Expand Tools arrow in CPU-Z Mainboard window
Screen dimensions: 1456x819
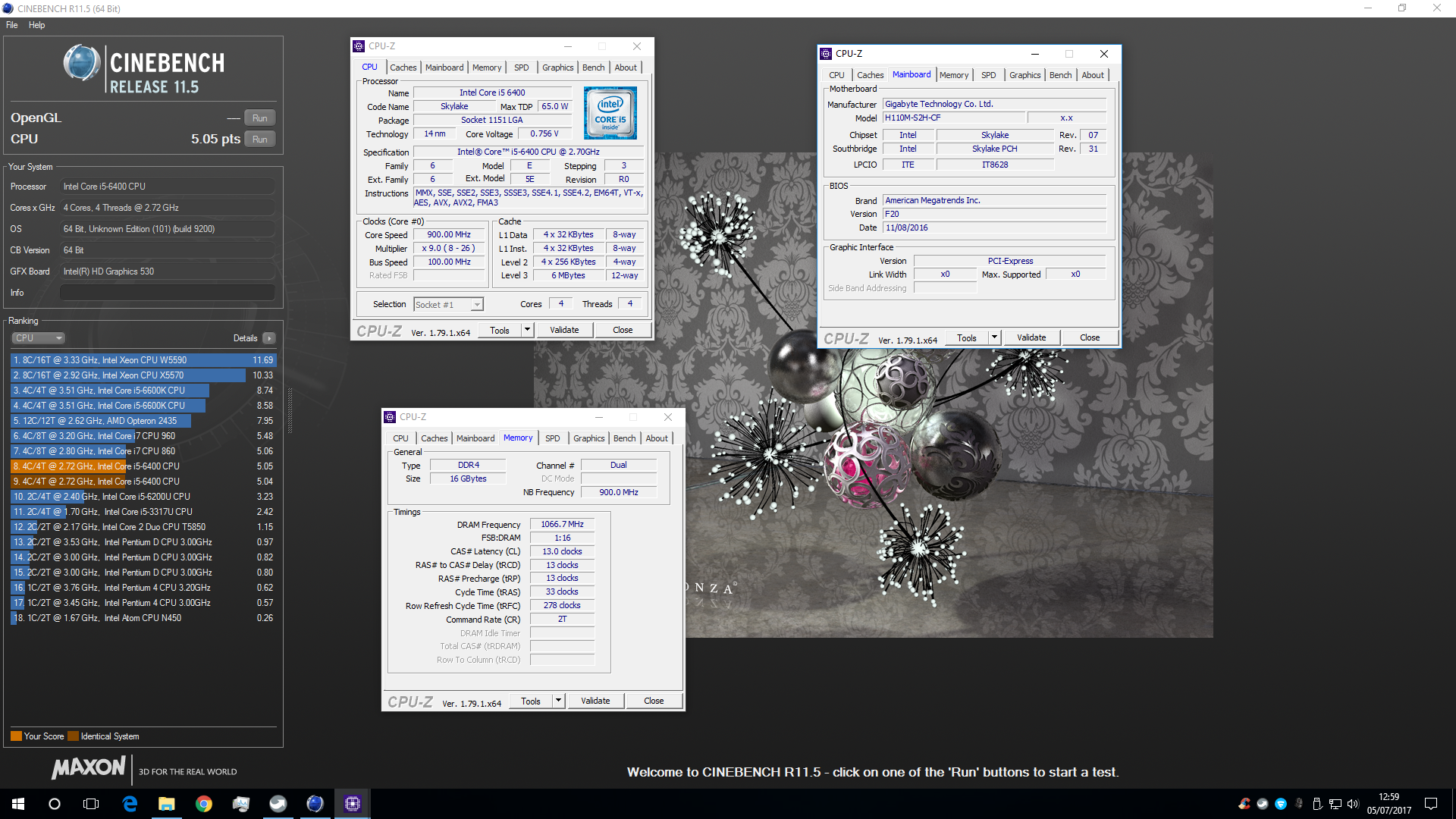[x=995, y=337]
